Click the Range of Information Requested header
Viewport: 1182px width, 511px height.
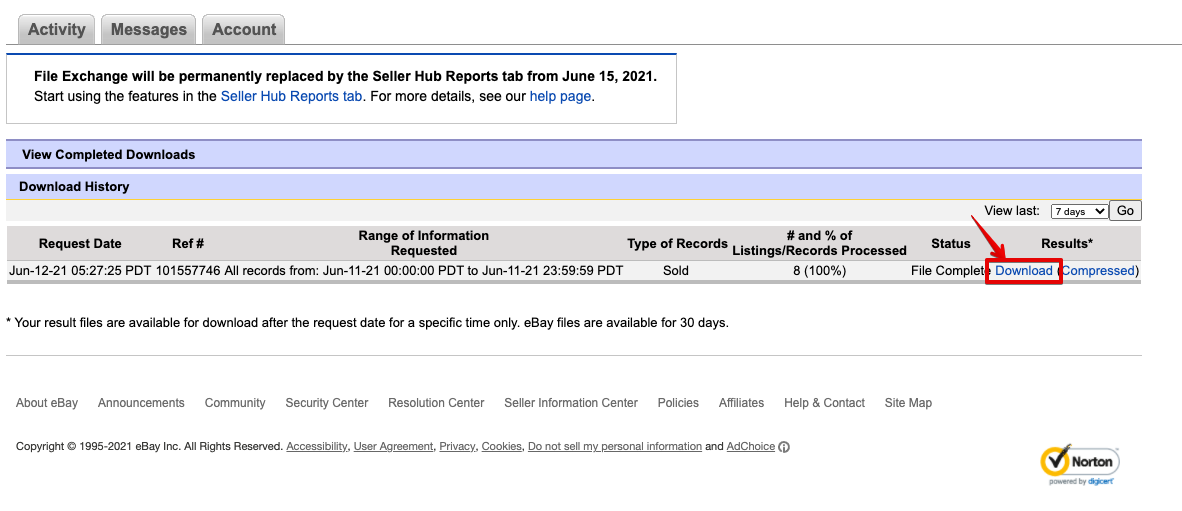[424, 243]
